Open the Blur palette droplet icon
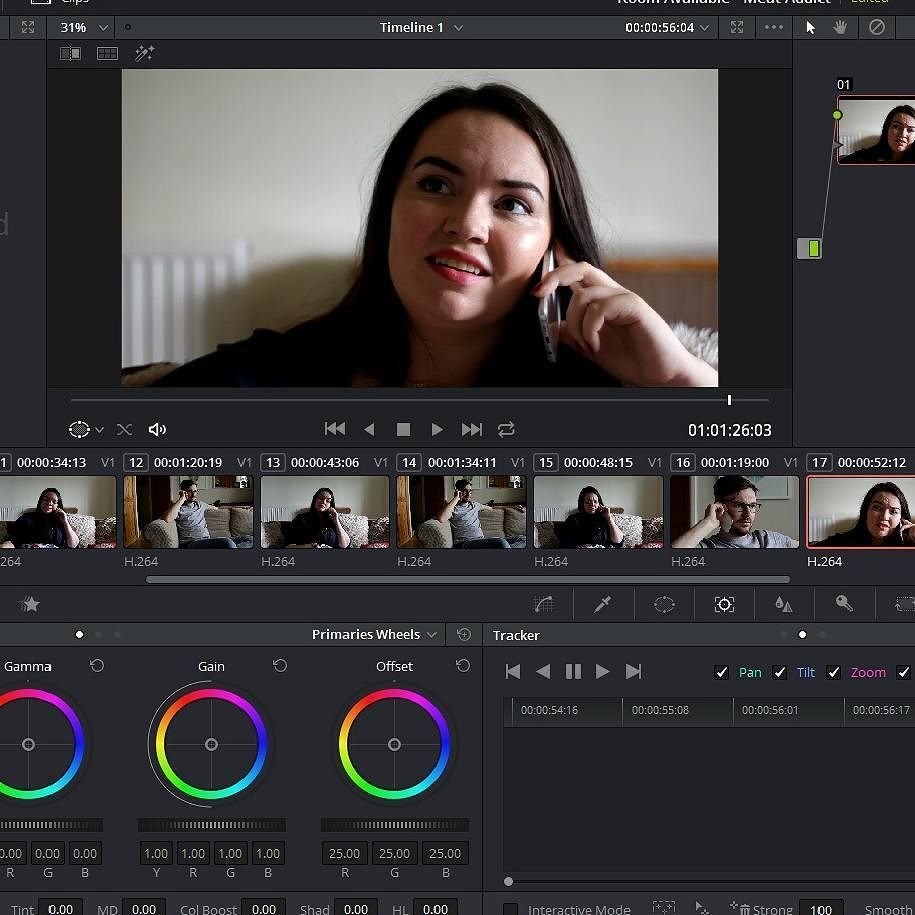This screenshot has width=915, height=915. pos(784,605)
